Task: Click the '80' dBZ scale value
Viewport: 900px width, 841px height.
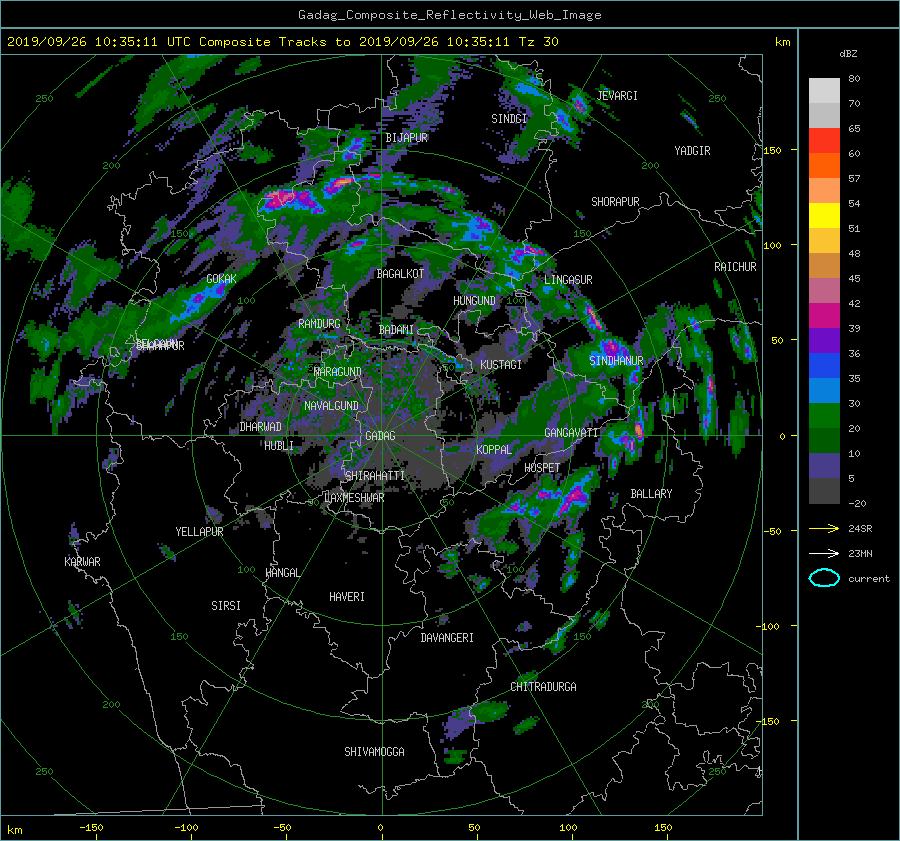Action: [854, 79]
